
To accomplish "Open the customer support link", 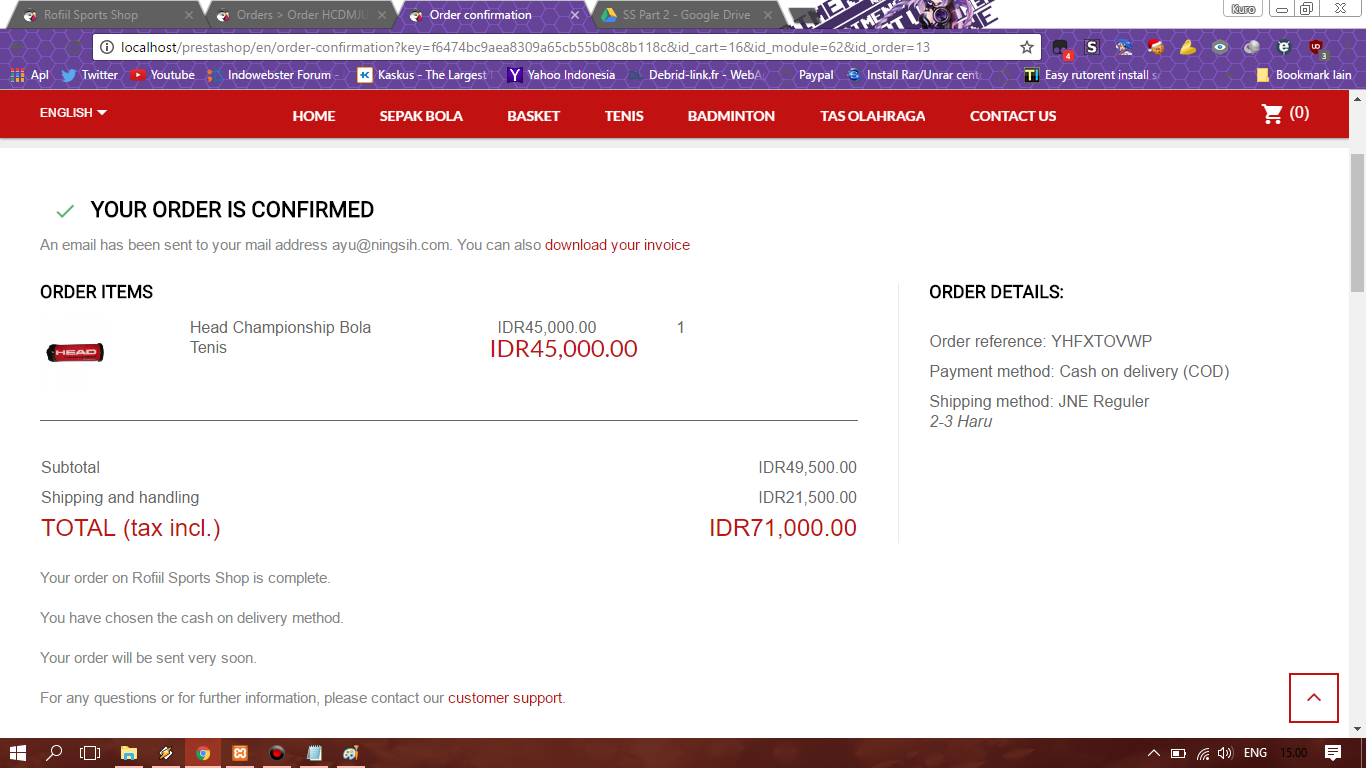I will click(505, 698).
